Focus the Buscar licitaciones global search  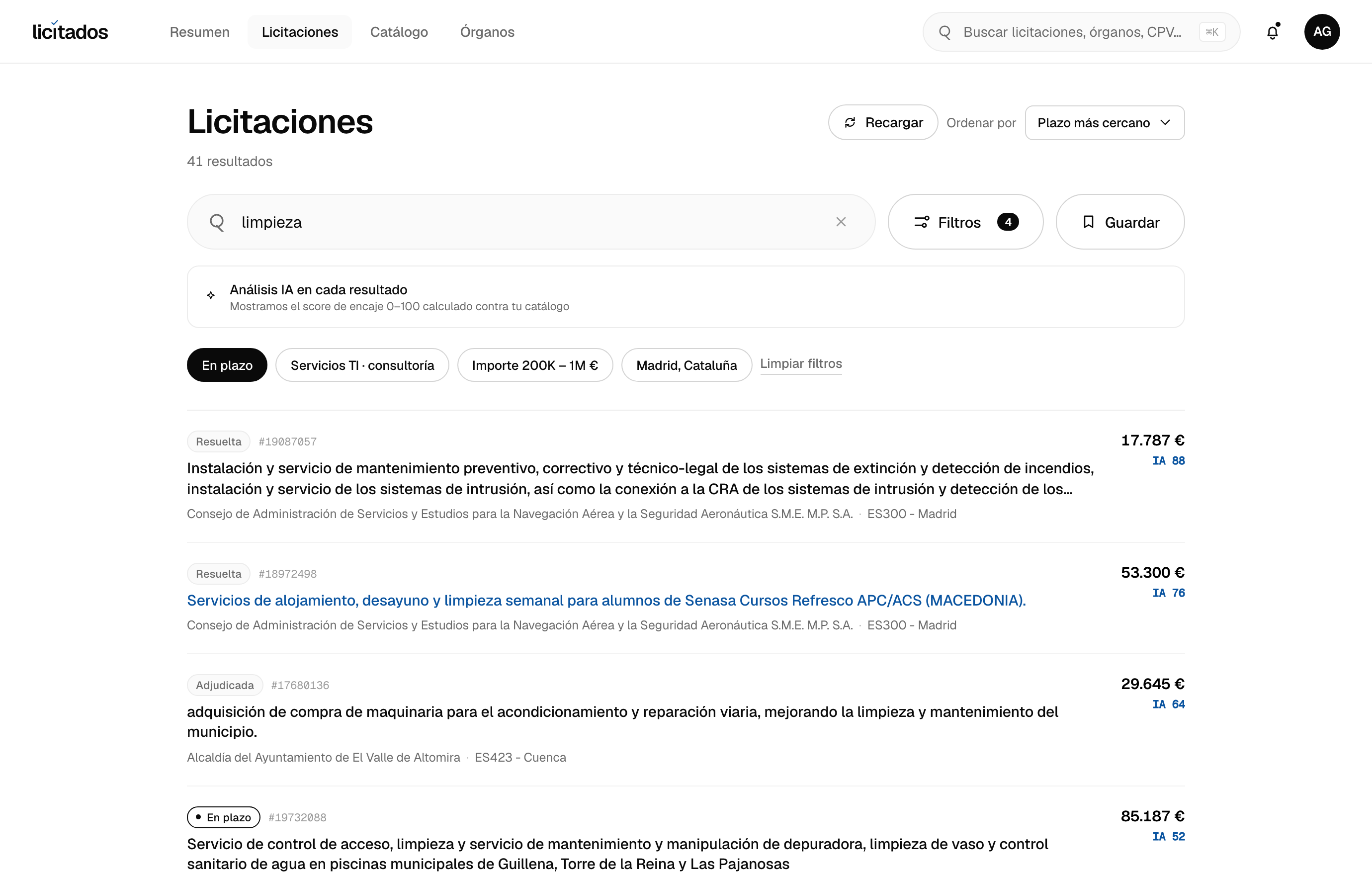pyautogui.click(x=1081, y=32)
